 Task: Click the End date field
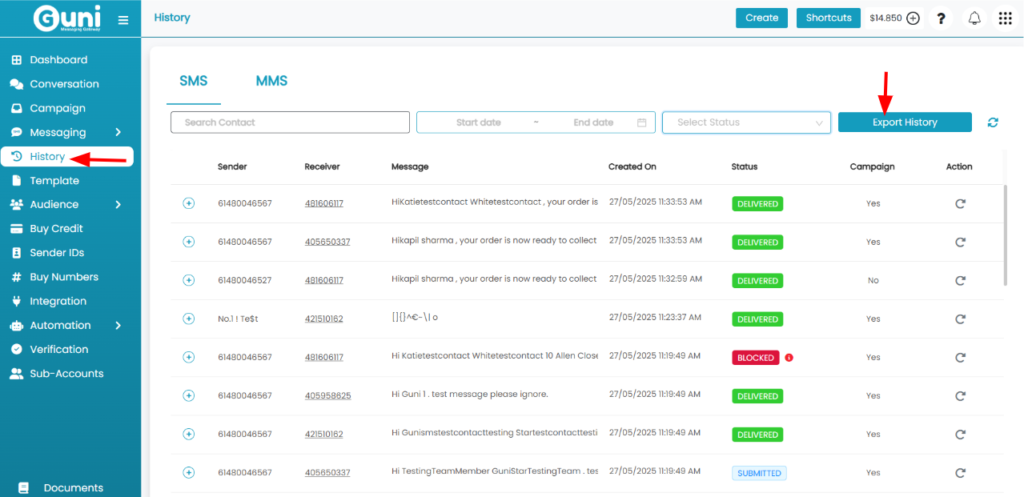click(593, 122)
